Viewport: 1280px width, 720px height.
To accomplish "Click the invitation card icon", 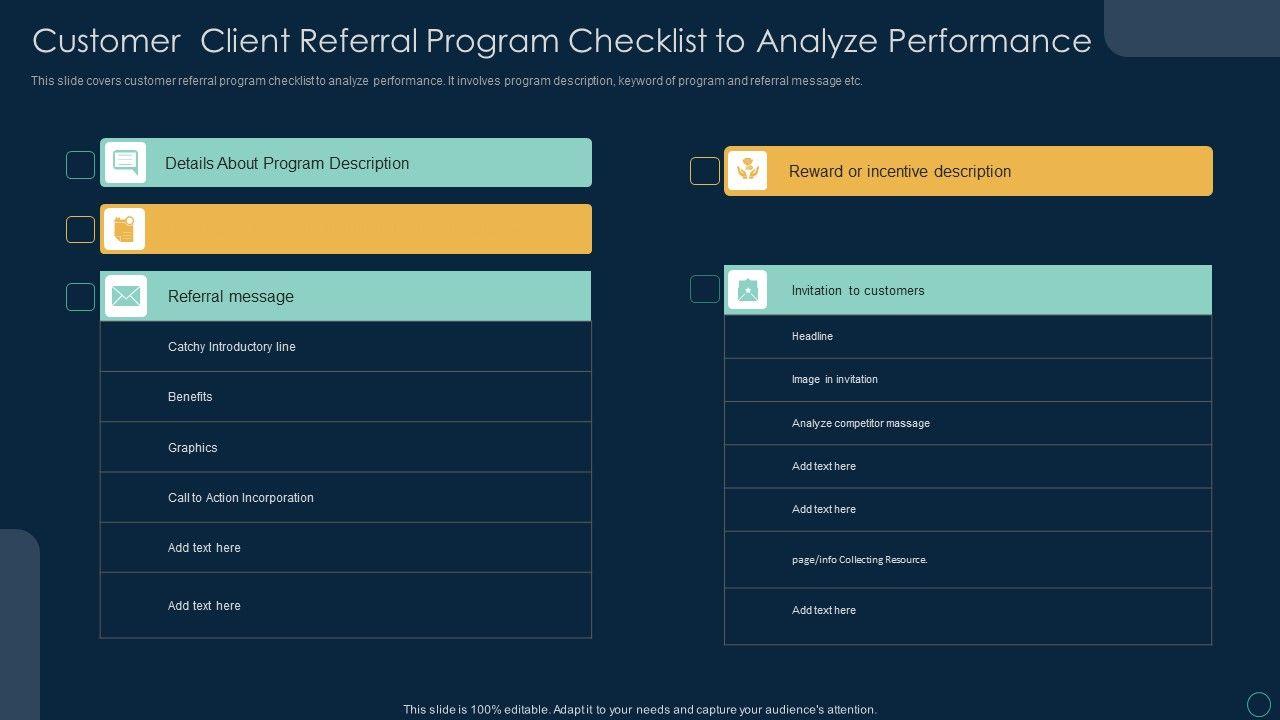I will click(x=747, y=290).
